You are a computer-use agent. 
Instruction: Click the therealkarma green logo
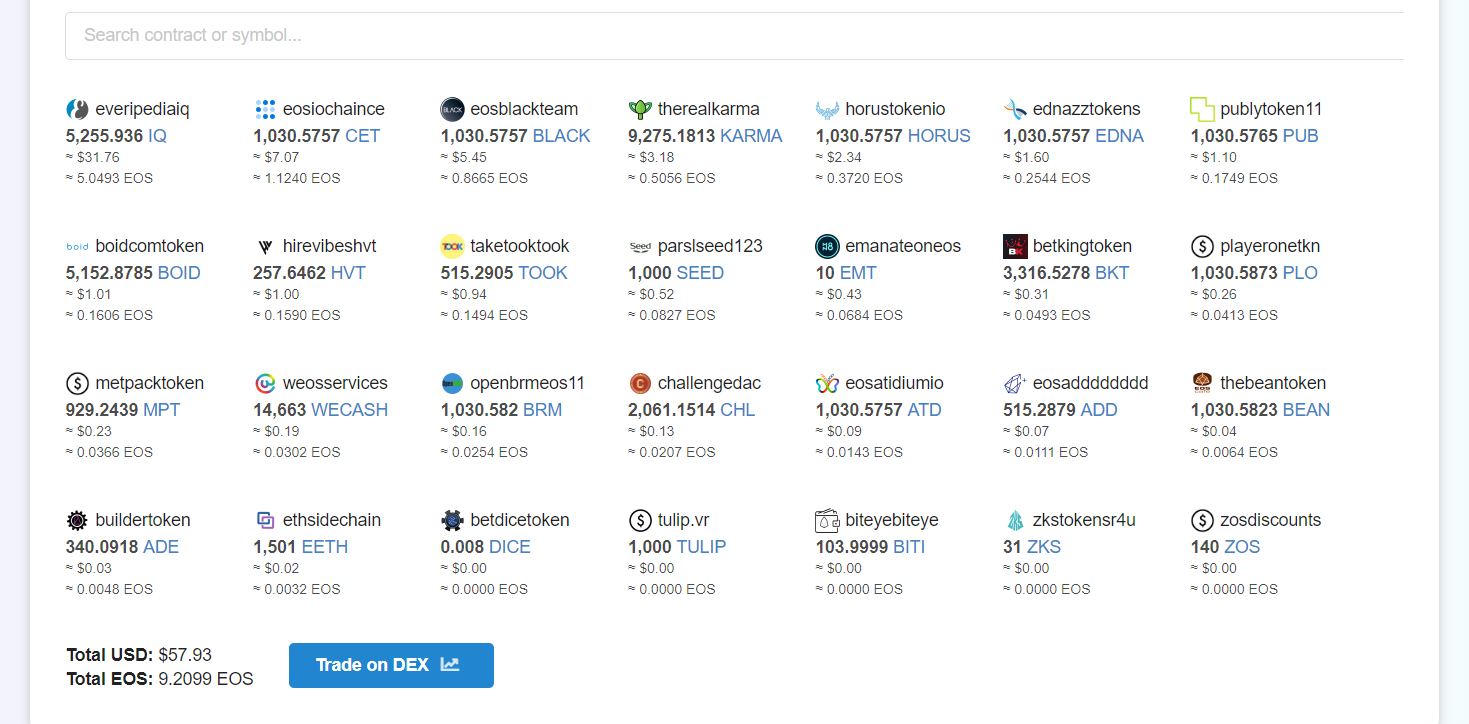tap(640, 109)
